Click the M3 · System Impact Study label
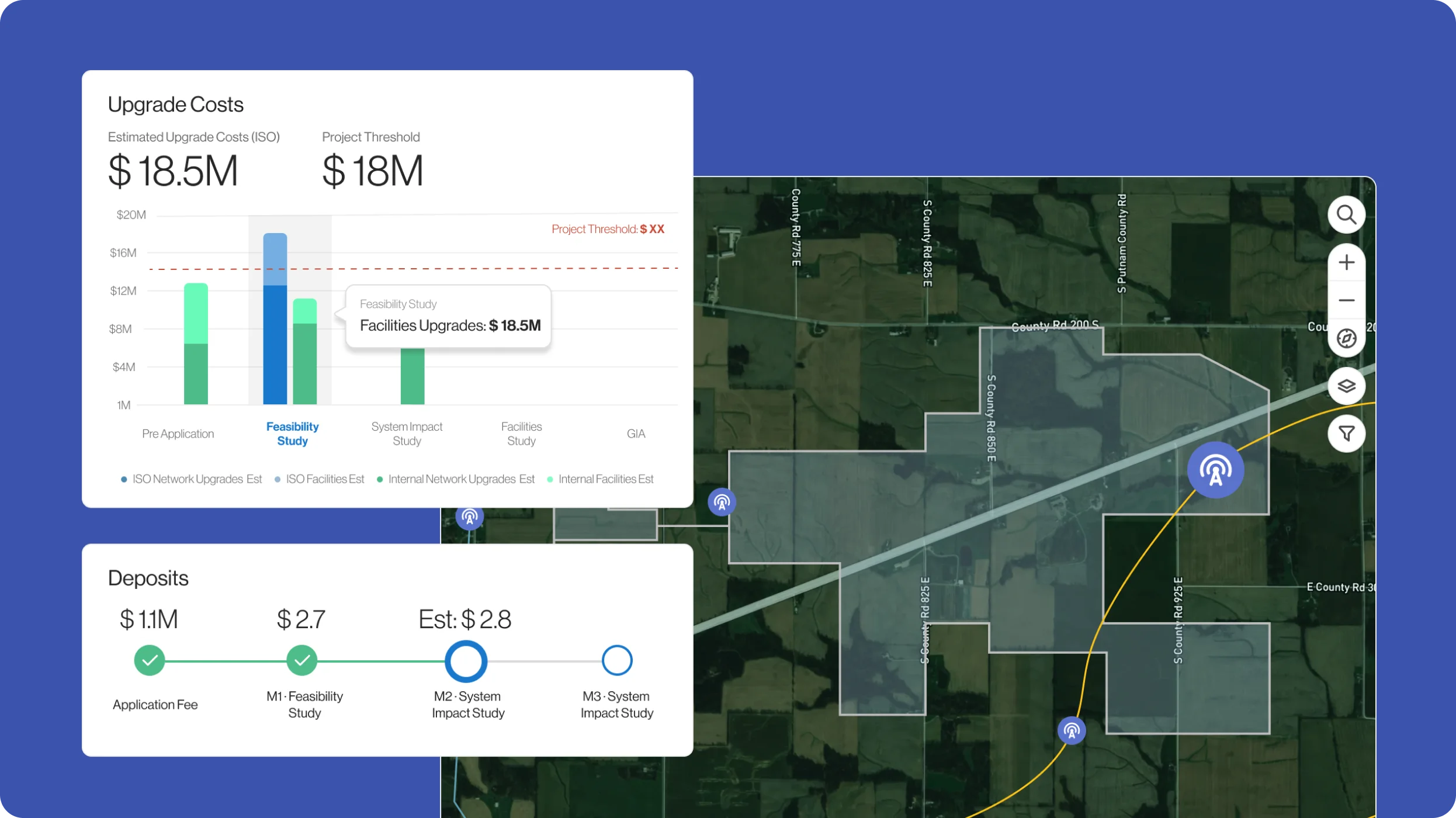The width and height of the screenshot is (1456, 818). [617, 705]
